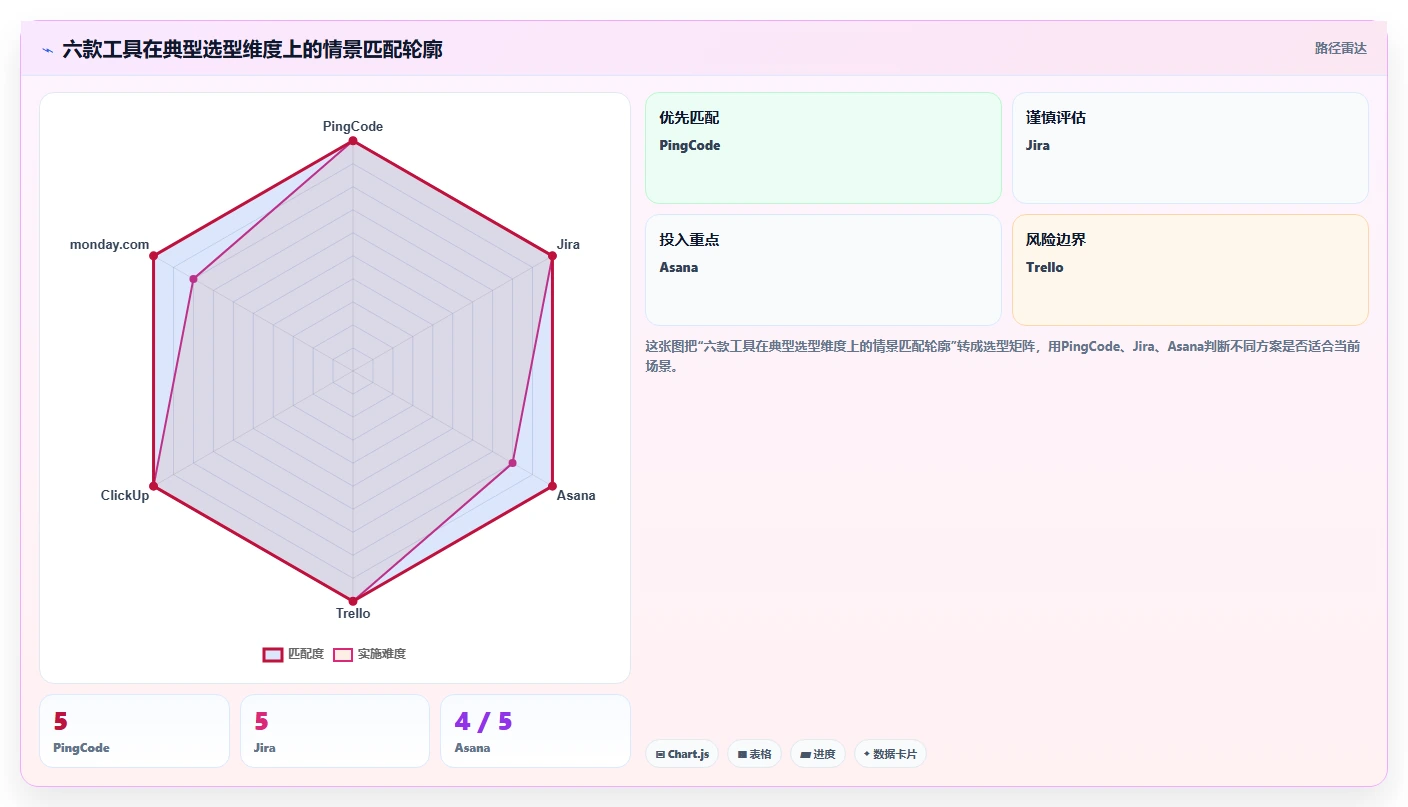Click the PingCode data point at radar top

pos(352,141)
